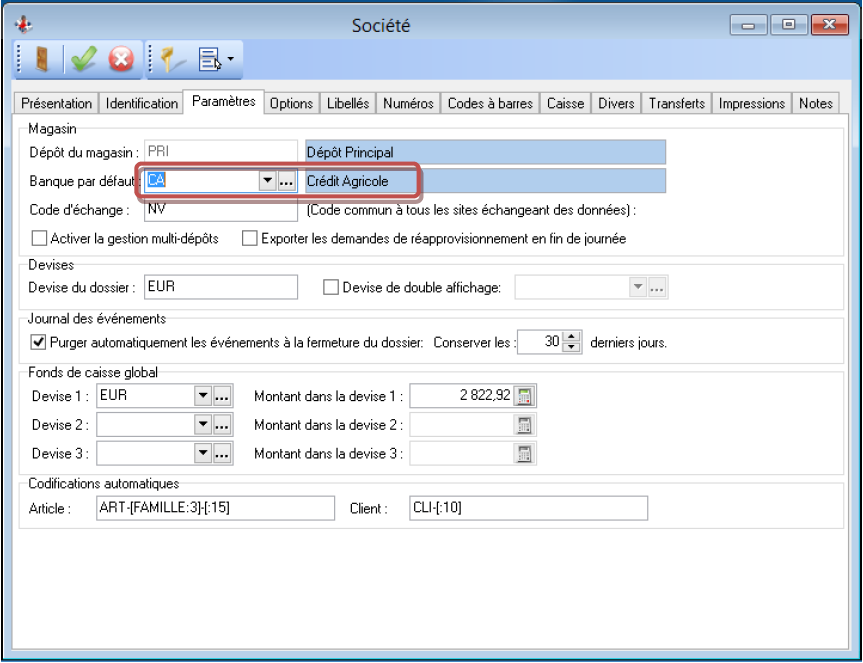The width and height of the screenshot is (863, 663).
Task: Click the Article codification input field
Action: (x=217, y=509)
